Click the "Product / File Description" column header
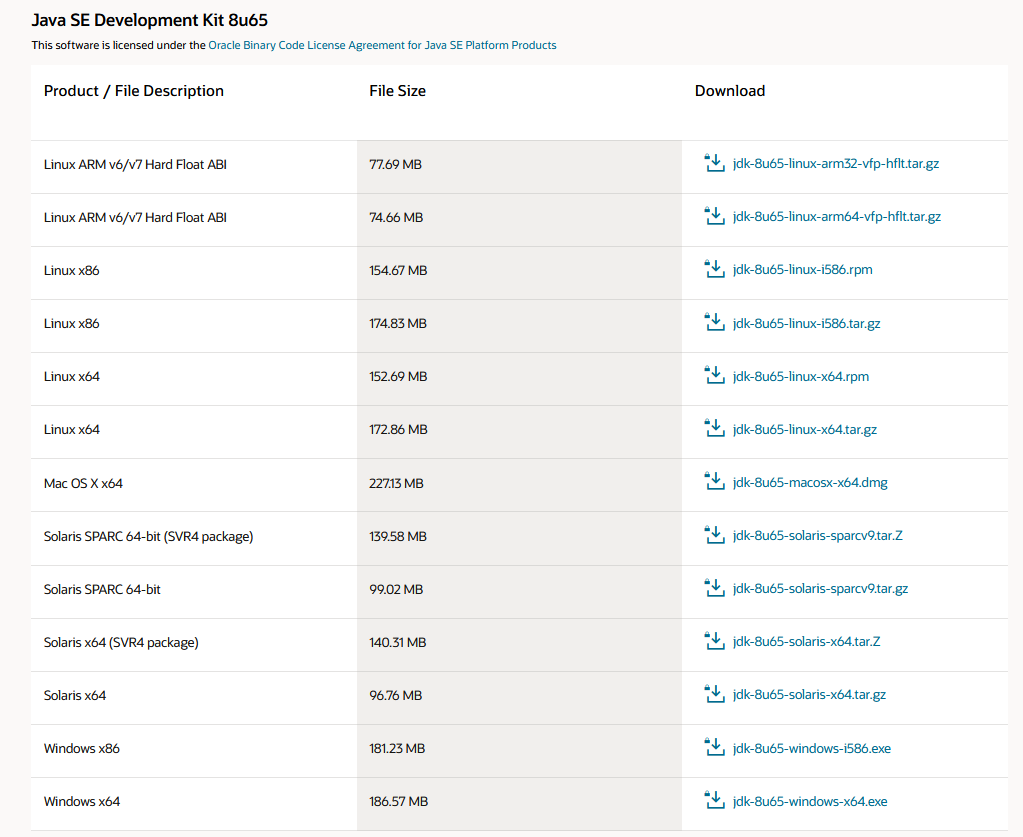Viewport: 1023px width, 837px height. 134,91
